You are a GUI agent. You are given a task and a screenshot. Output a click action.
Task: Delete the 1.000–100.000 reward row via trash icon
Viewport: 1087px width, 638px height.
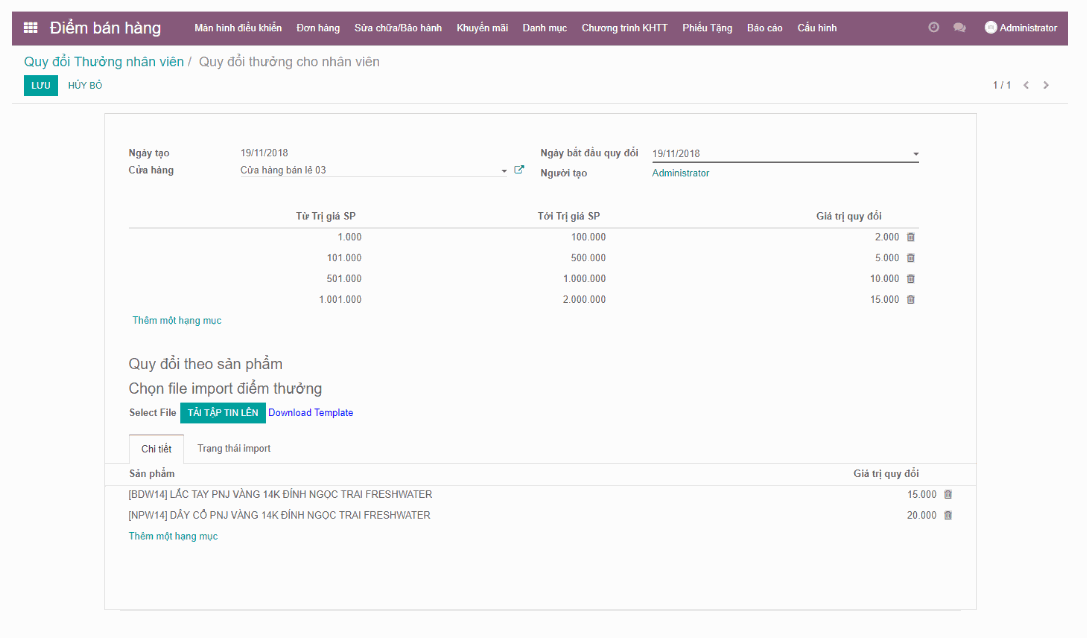pyautogui.click(x=910, y=237)
